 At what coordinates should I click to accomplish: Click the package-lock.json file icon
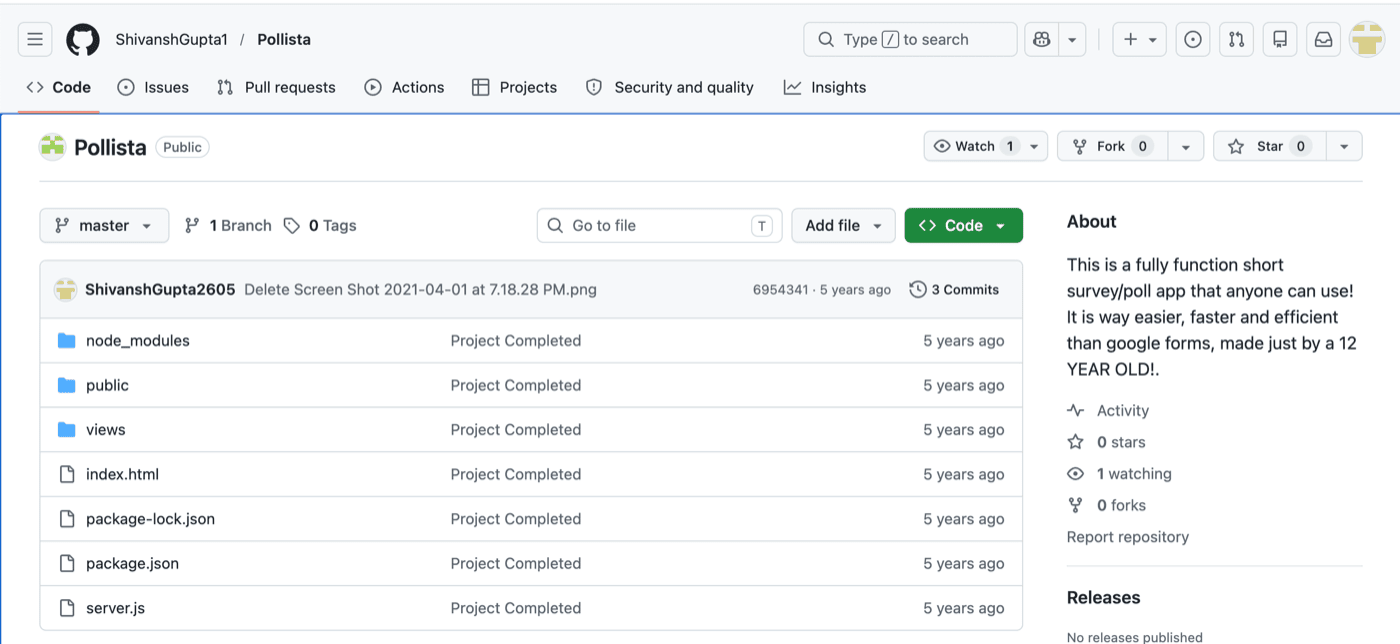click(x=67, y=519)
